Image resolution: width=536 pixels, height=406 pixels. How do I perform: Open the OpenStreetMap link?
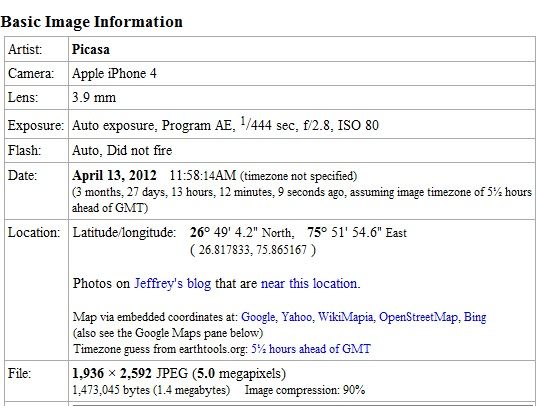point(418,317)
